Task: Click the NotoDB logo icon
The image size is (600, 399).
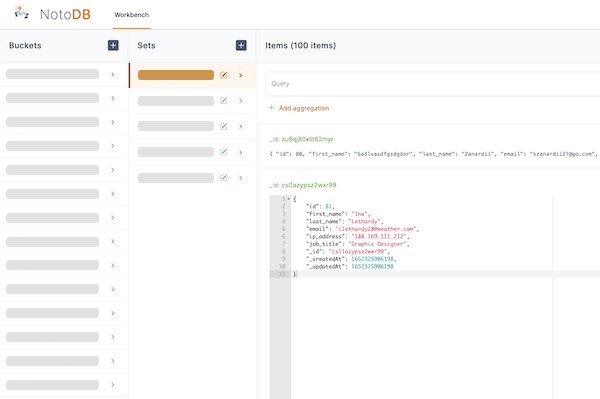Action: pyautogui.click(x=21, y=12)
